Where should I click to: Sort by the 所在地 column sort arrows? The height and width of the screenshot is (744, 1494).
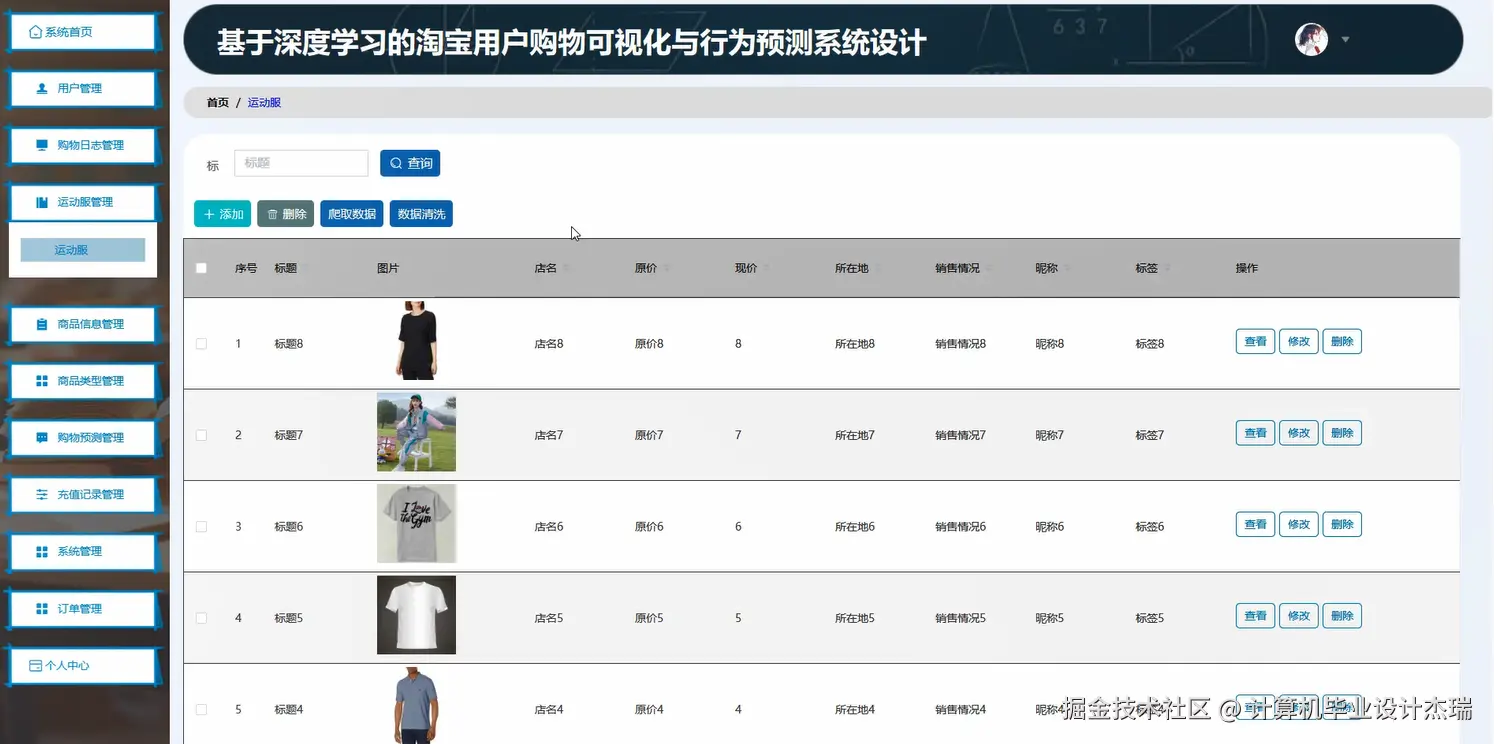coord(879,268)
